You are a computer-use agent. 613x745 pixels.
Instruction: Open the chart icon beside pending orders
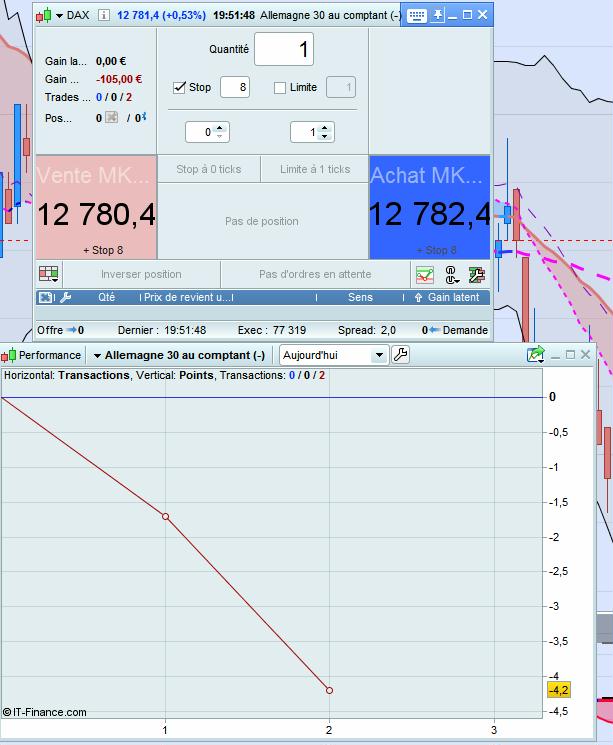tap(425, 274)
